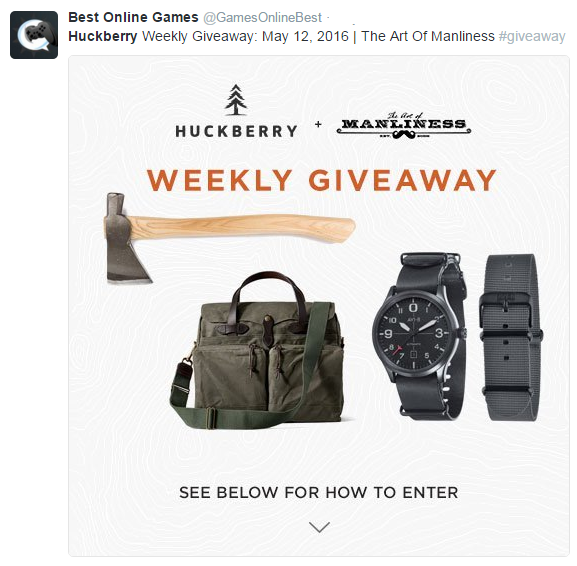Click the WEEKLY GIVEAWAY orange heading
577x566 pixels.
[x=321, y=180]
